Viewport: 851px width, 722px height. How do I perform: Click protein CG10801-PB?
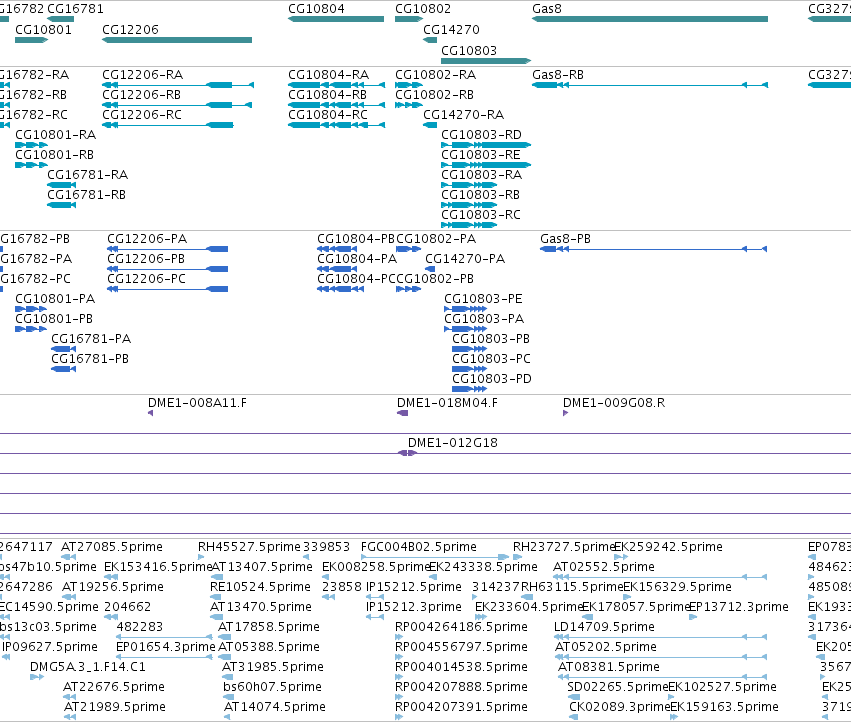pyautogui.click(x=31, y=330)
